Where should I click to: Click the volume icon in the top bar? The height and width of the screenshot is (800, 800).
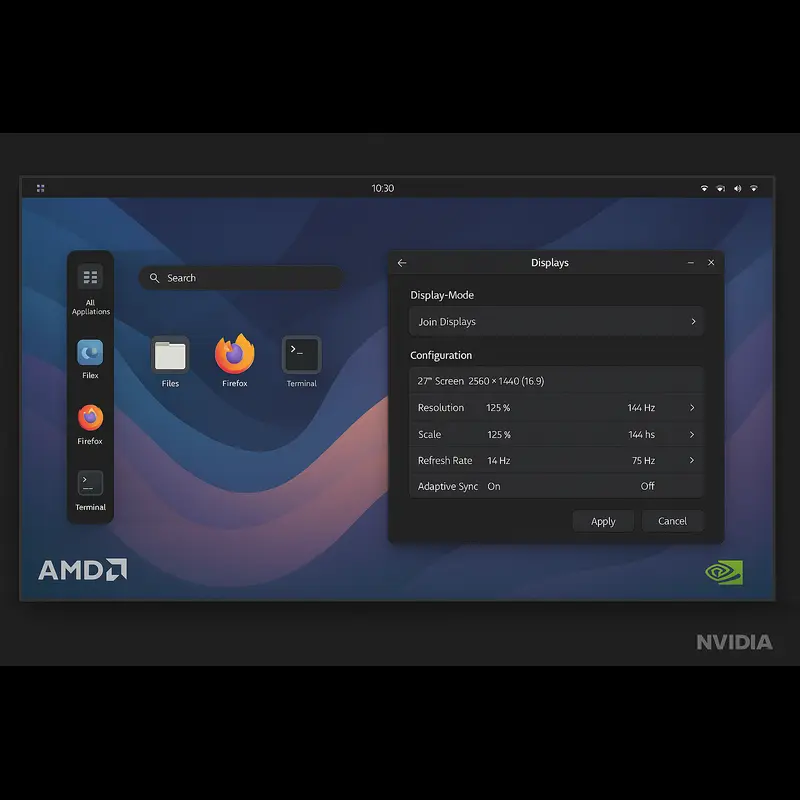click(x=737, y=187)
